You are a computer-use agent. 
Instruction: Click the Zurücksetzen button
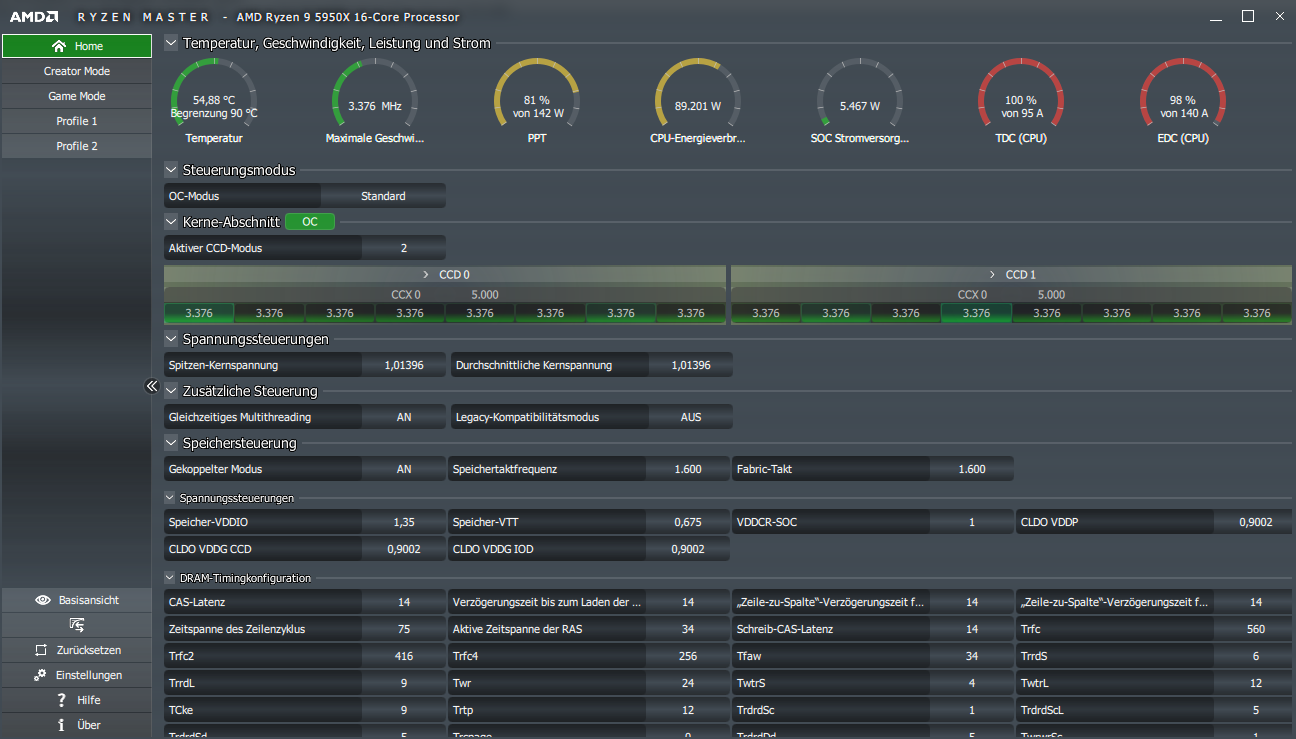pos(77,650)
